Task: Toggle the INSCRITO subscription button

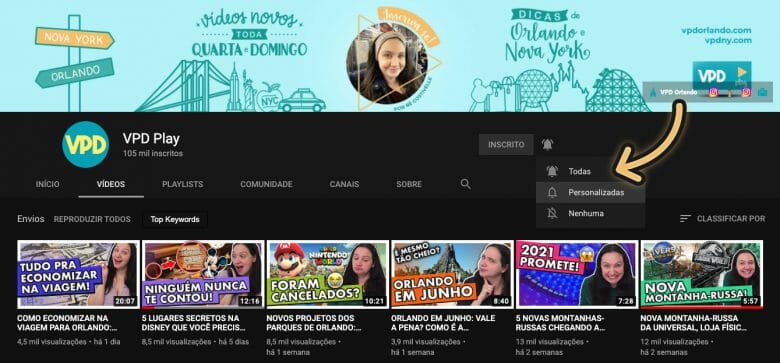Action: 506,145
